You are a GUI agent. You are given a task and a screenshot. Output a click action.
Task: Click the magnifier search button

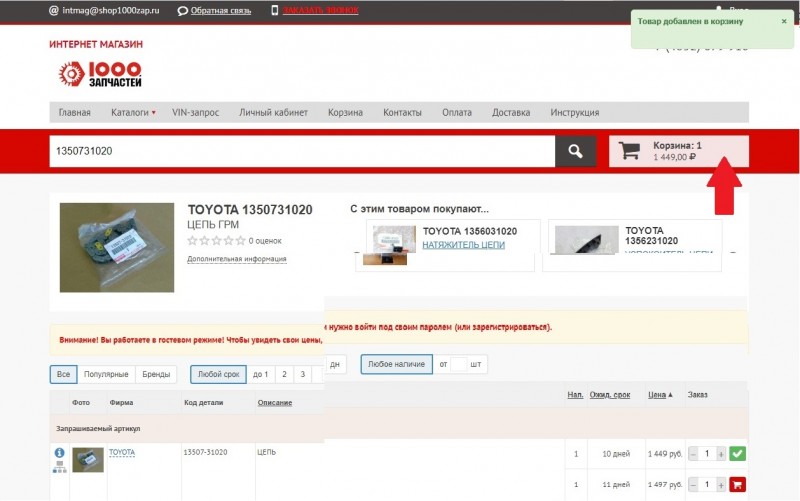(x=575, y=151)
